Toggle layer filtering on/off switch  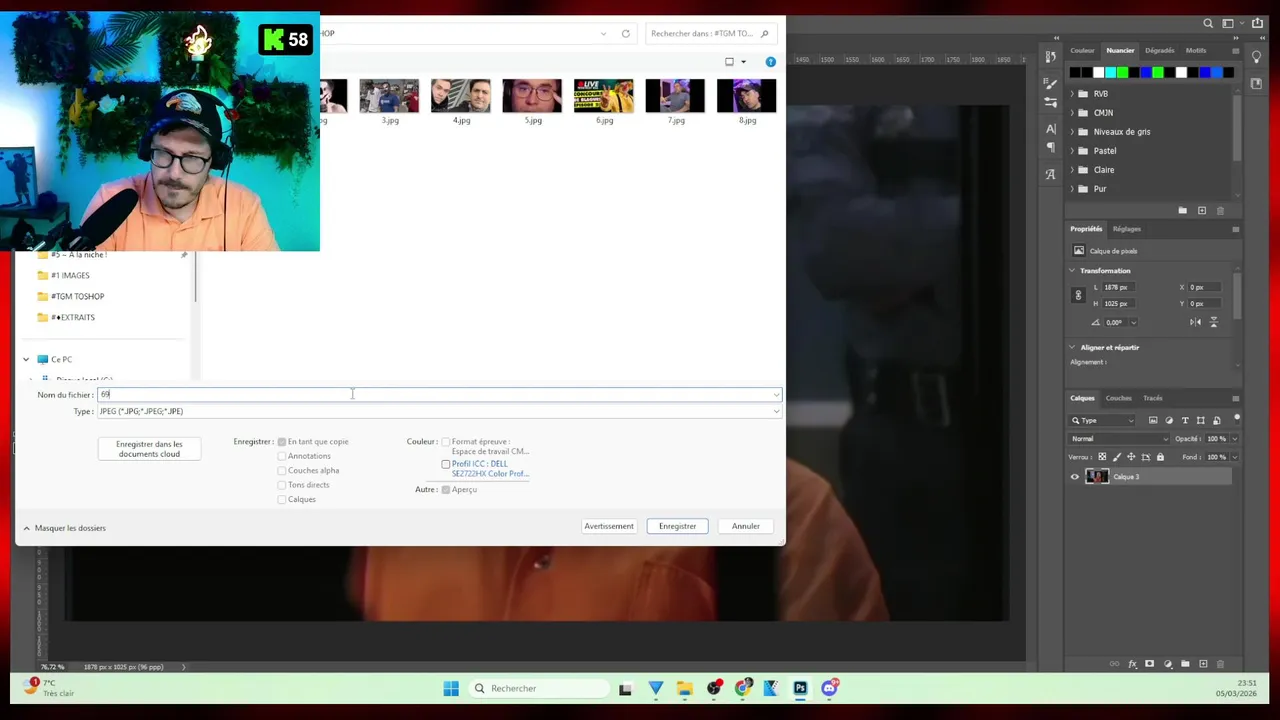click(1237, 419)
